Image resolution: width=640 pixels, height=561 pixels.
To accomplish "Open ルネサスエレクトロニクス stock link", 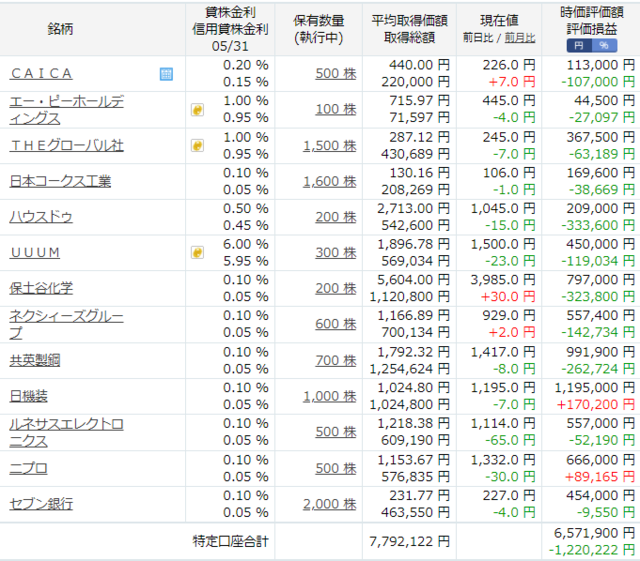I will (67, 432).
